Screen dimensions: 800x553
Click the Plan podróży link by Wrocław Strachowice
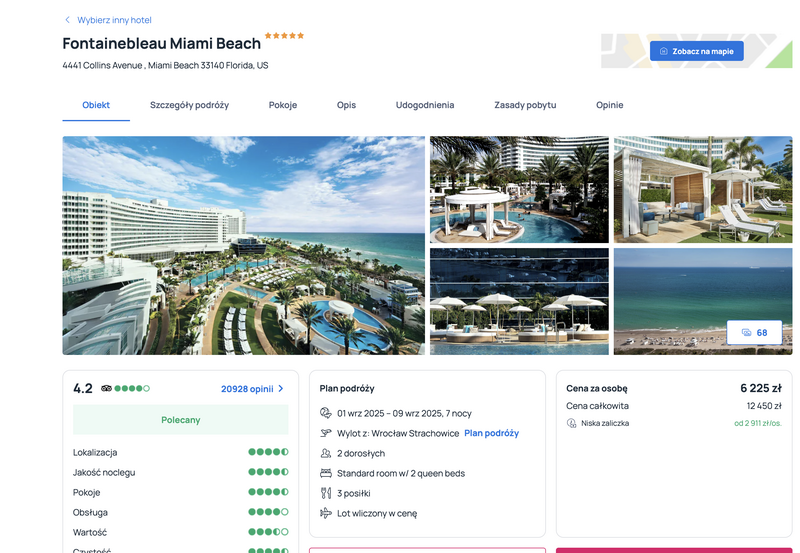pos(491,433)
